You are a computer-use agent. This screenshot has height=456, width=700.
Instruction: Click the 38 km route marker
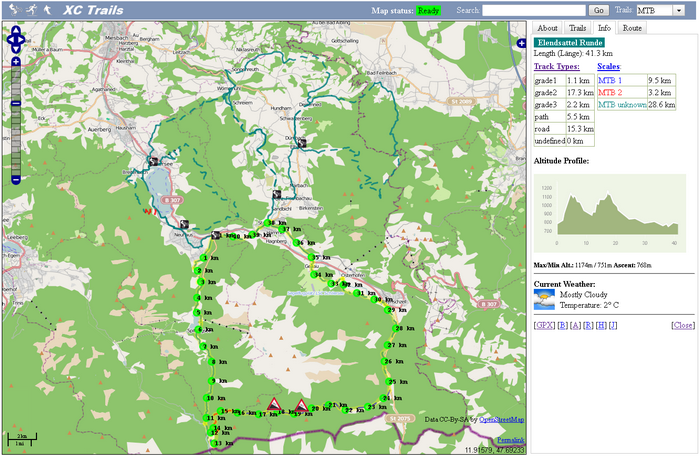coord(270,222)
